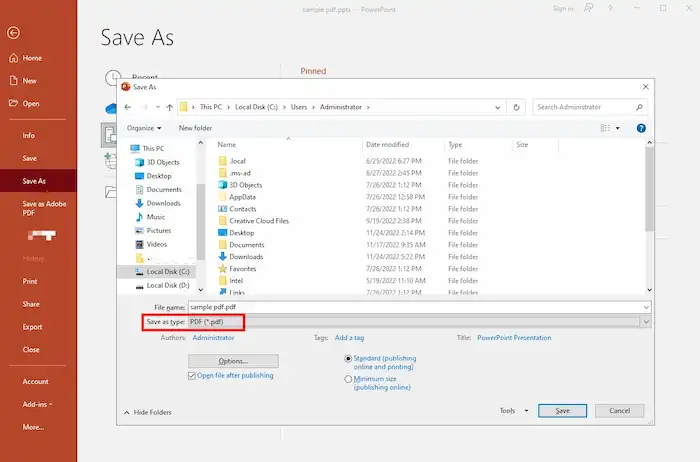
Task: Select Minimum size publishing online option
Action: click(348, 379)
